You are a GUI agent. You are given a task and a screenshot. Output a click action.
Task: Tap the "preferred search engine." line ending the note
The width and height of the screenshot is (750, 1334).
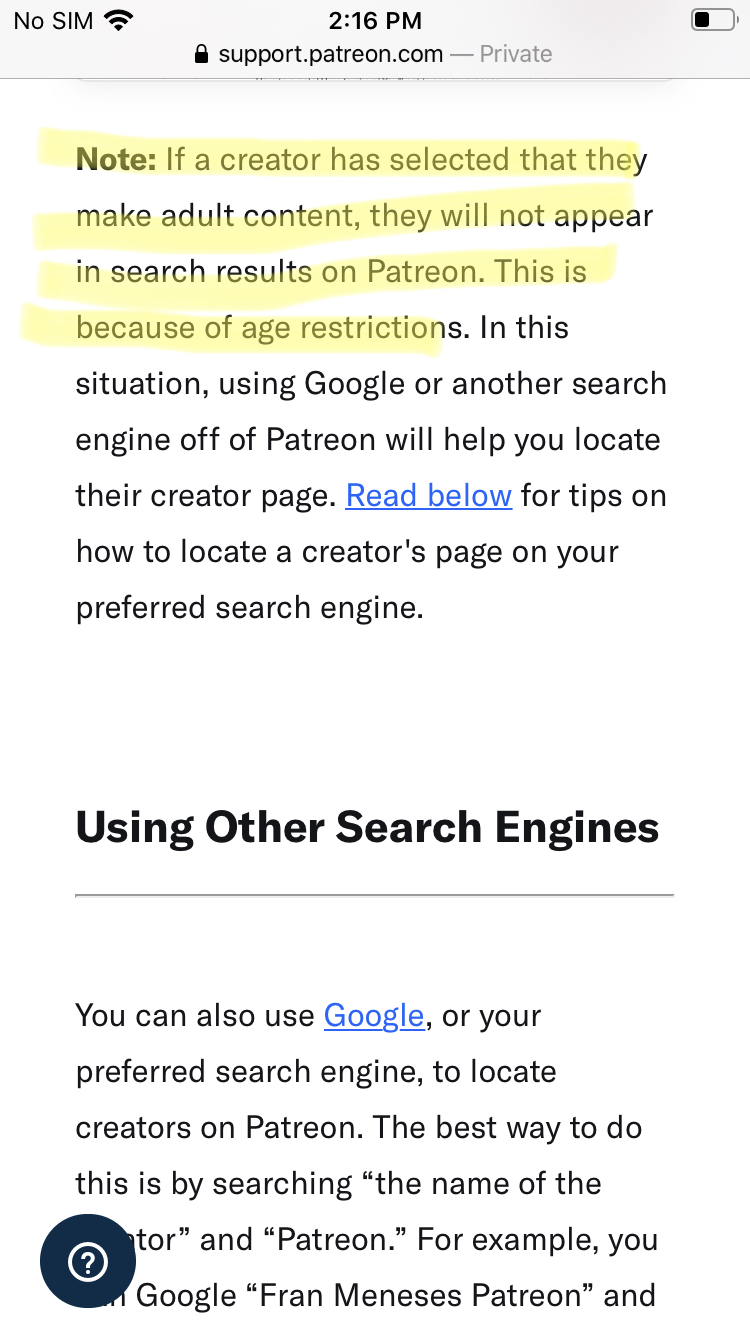click(x=250, y=609)
